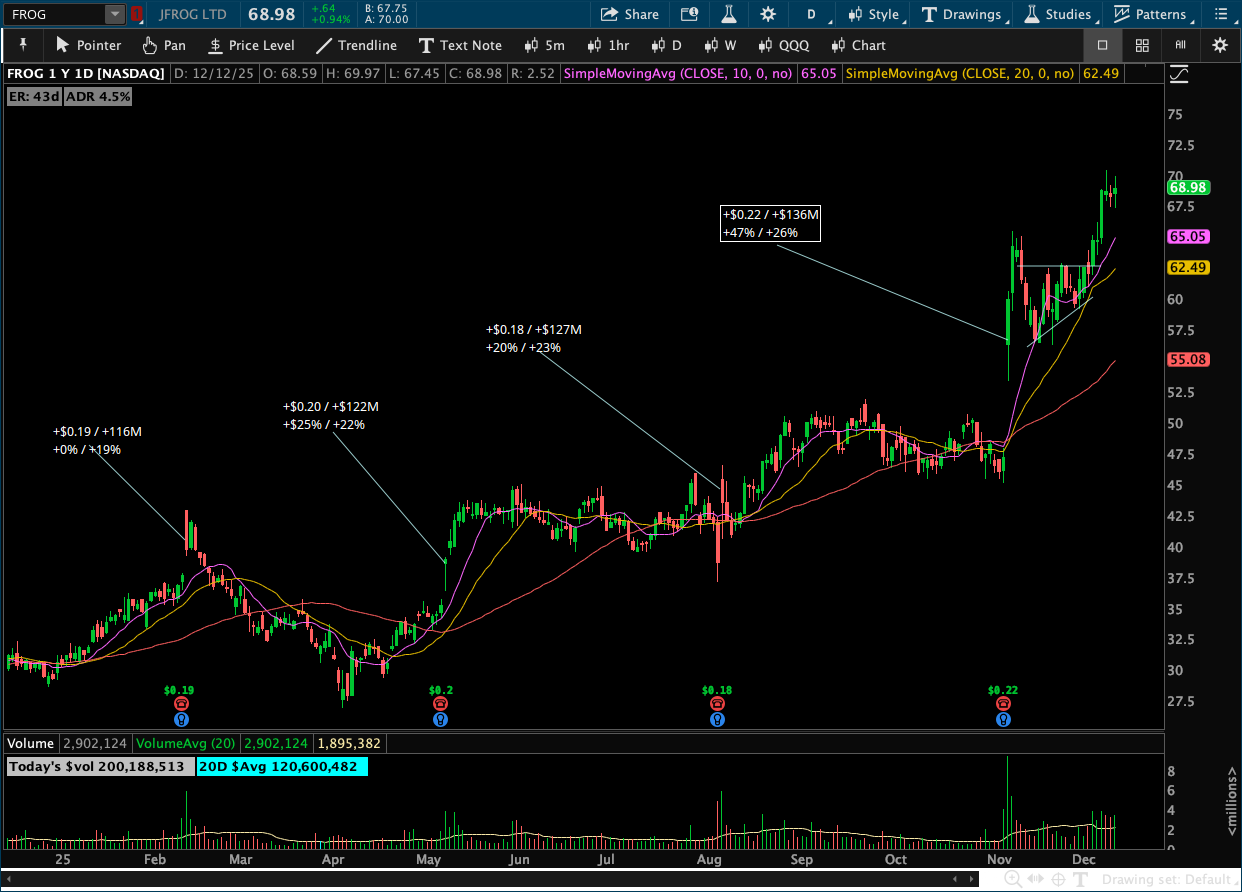
Task: Click the +$0.19 / +116M annotation
Action: point(97,440)
